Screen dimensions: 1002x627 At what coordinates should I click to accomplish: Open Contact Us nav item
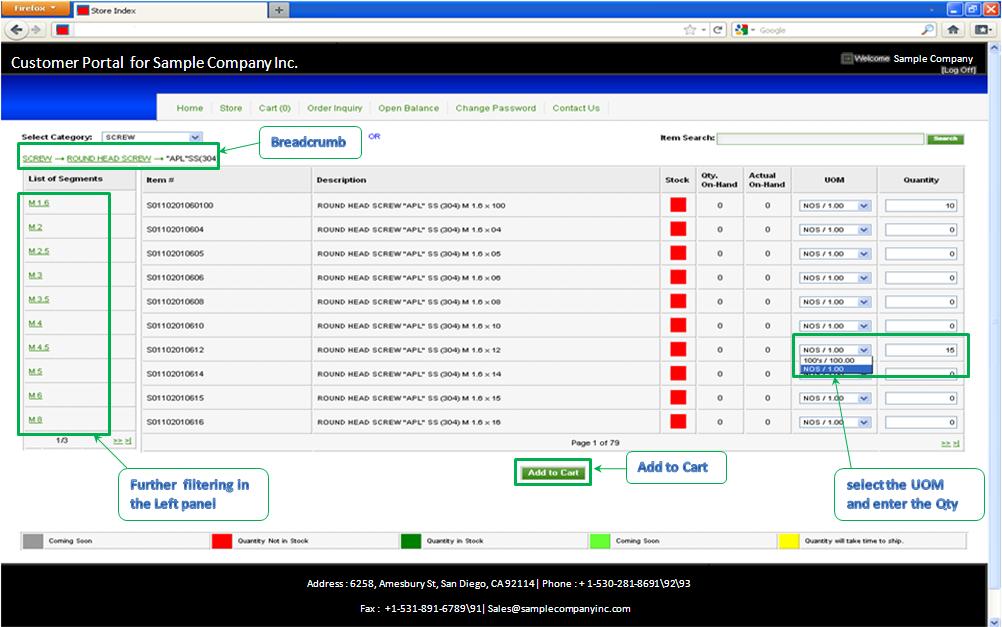(x=576, y=108)
